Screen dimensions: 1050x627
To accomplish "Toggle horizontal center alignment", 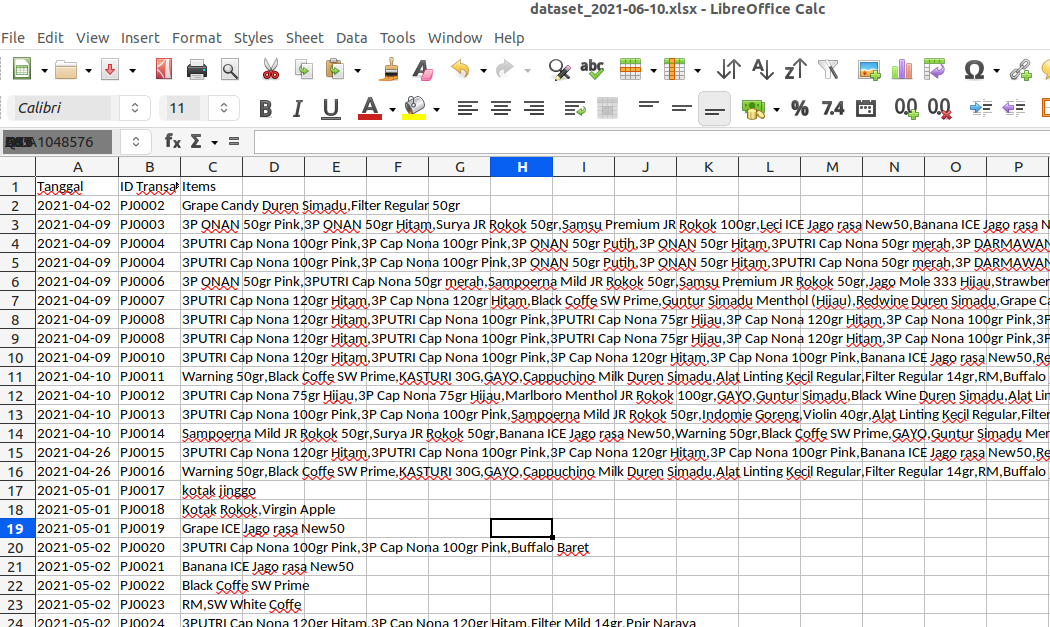I will tap(500, 108).
